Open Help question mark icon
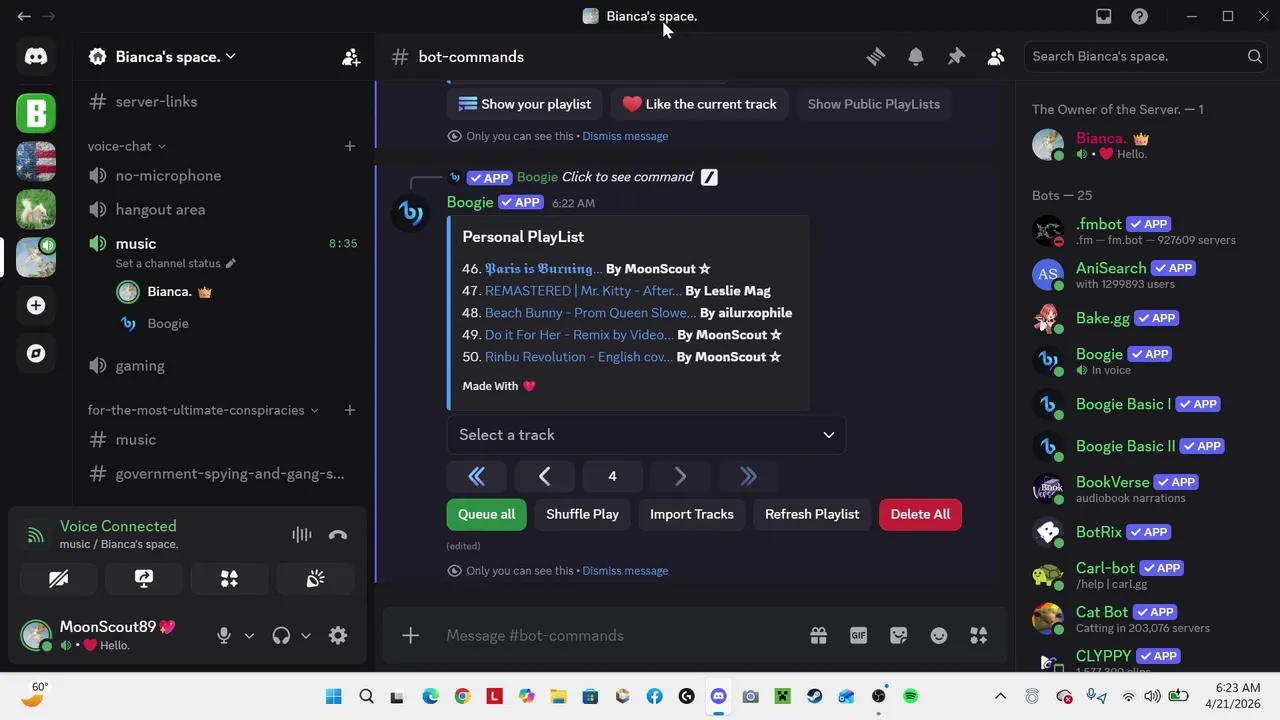The width and height of the screenshot is (1280, 720). point(1139,16)
